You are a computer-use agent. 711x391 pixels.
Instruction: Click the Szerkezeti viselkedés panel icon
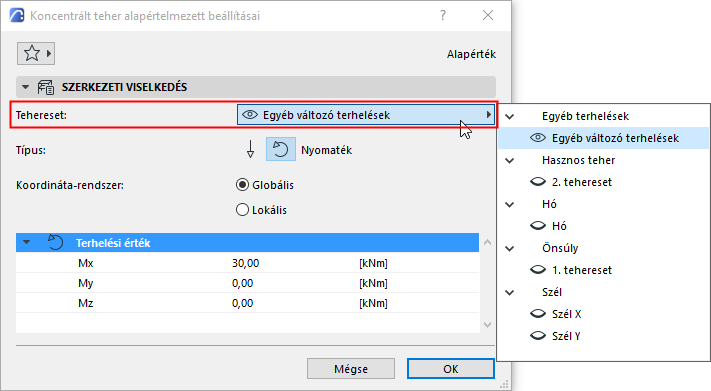coord(46,87)
